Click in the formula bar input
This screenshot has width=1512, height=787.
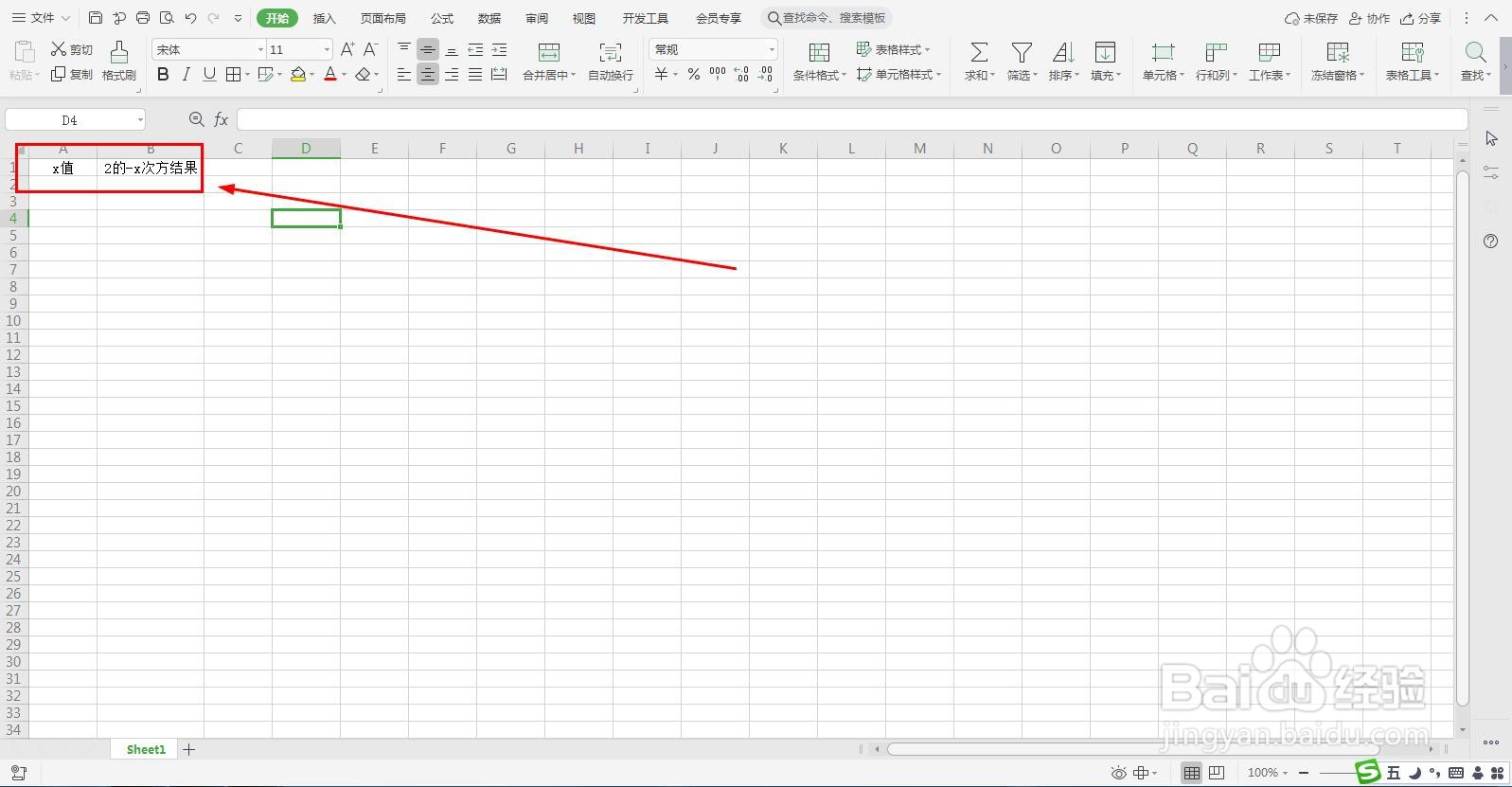(x=852, y=119)
